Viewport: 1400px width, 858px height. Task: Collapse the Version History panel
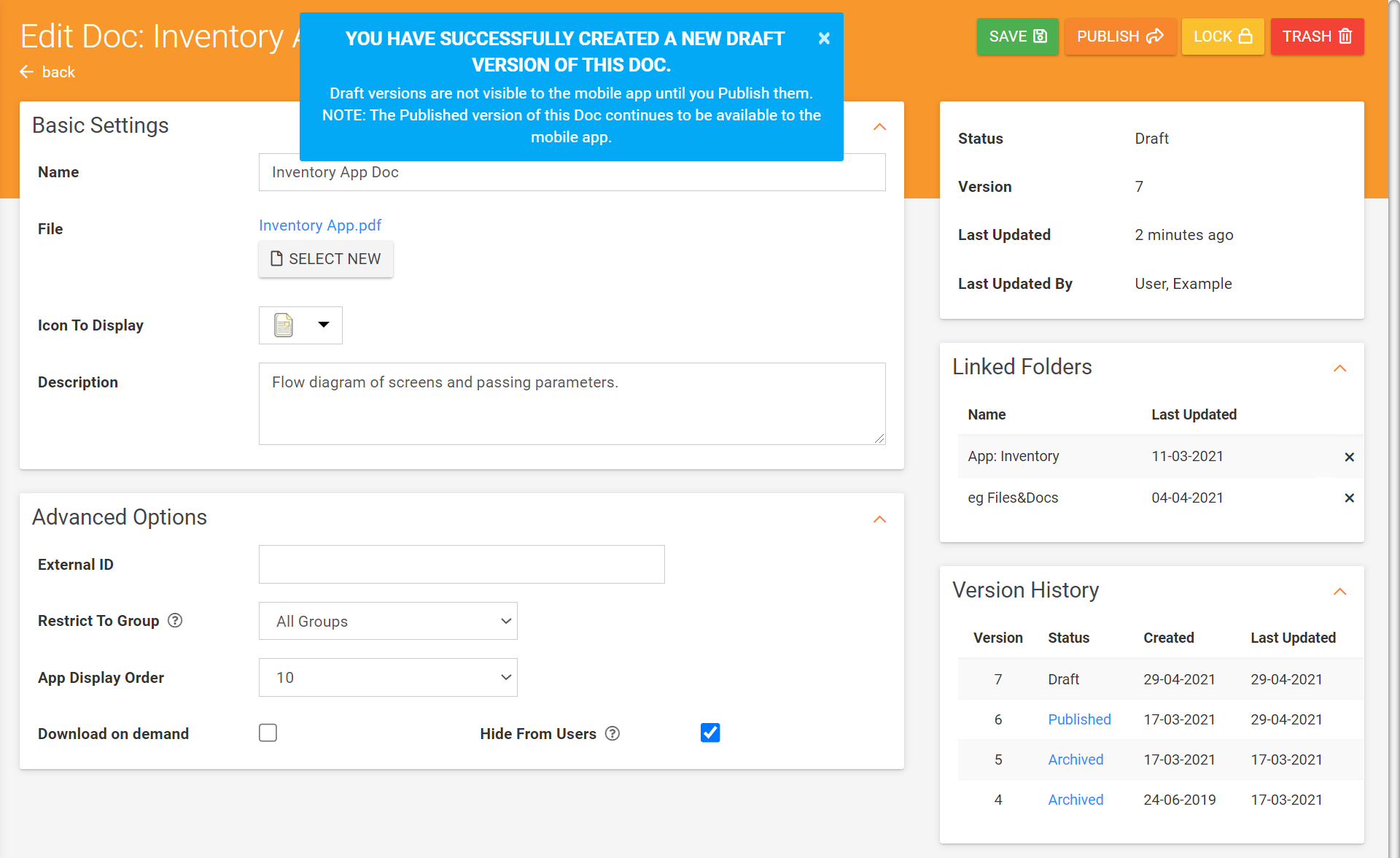[1339, 591]
